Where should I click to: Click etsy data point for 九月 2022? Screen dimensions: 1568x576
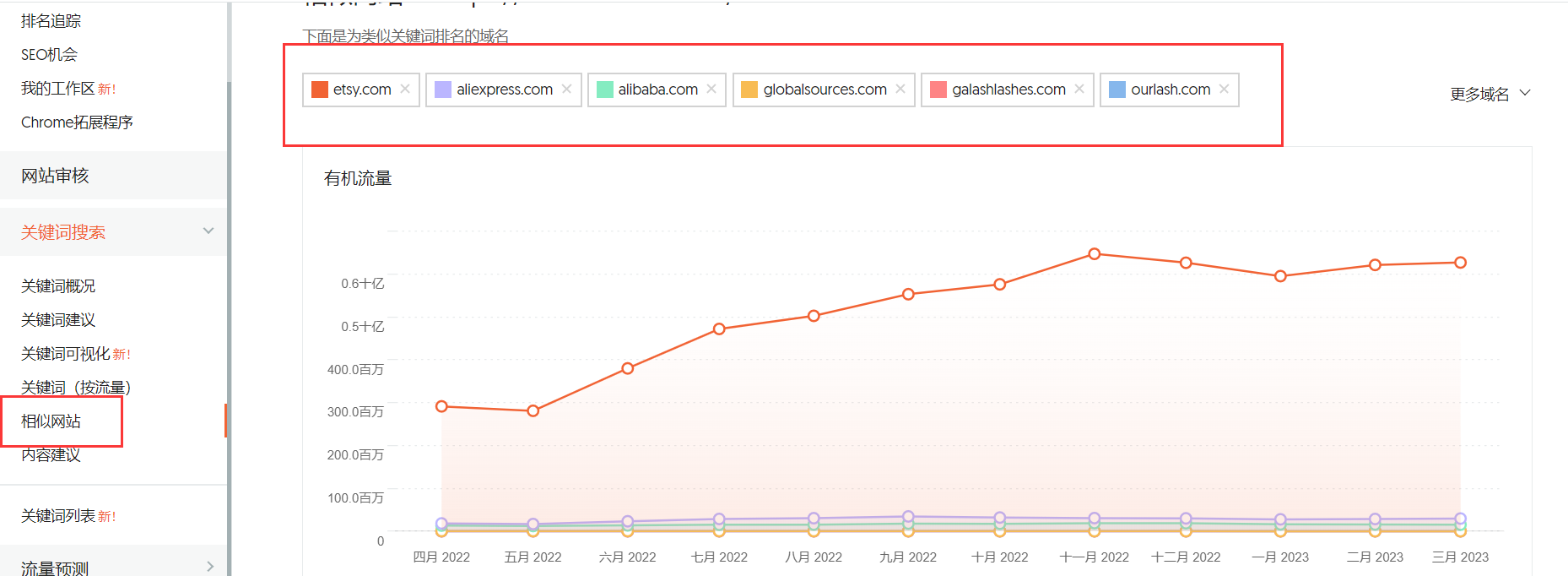908,294
